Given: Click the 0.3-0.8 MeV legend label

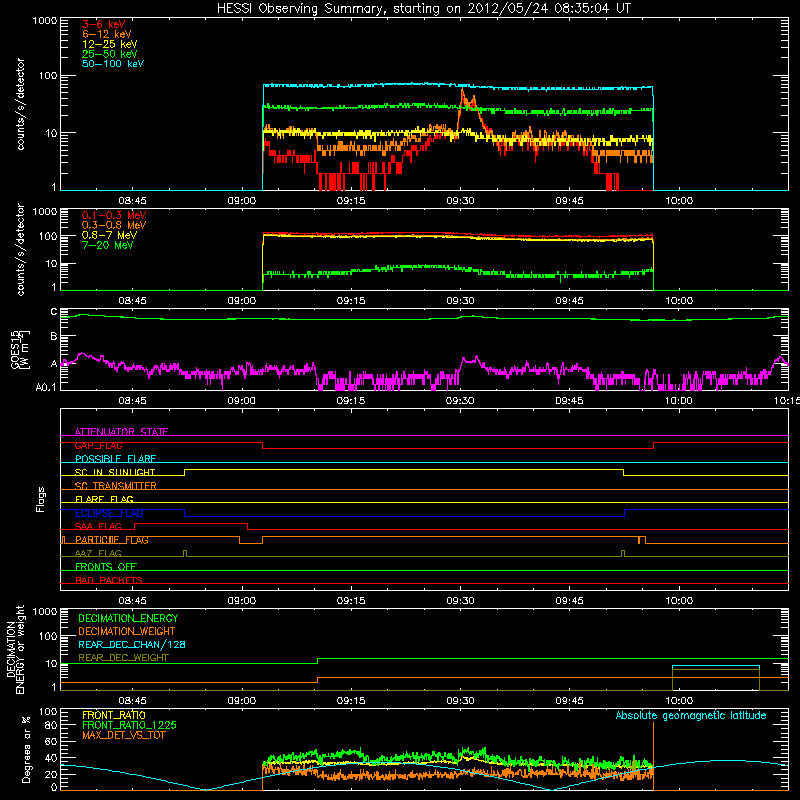Looking at the screenshot, I should click(114, 225).
